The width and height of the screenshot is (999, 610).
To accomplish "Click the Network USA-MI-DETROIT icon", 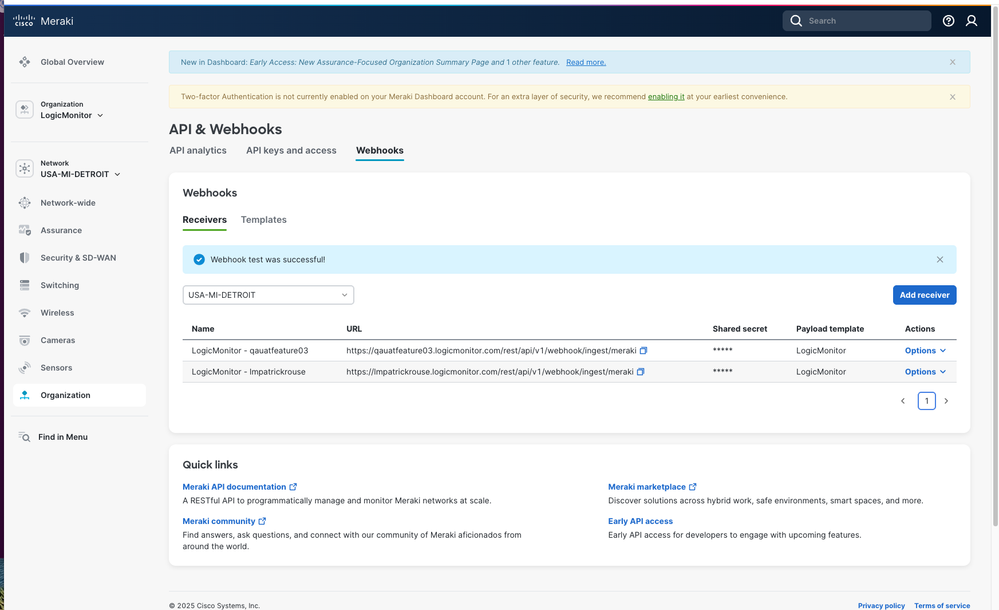I will click(24, 168).
